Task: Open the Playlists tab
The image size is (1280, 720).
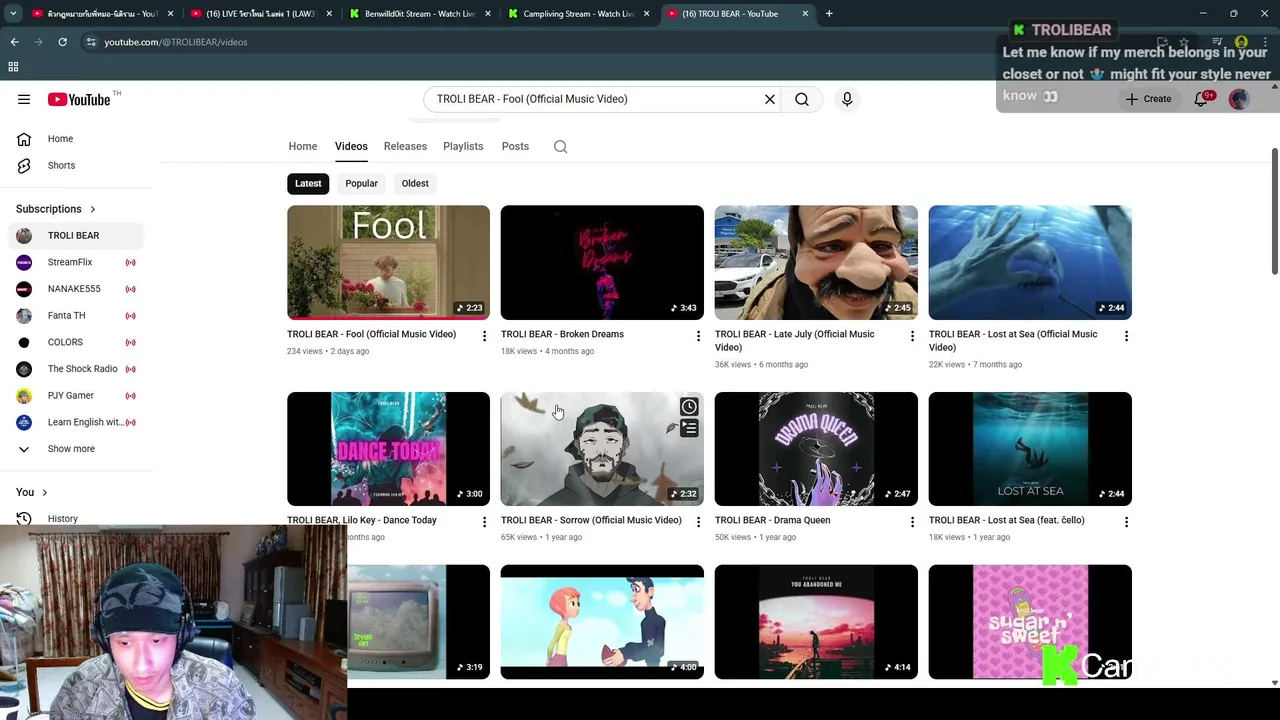Action: pyautogui.click(x=463, y=146)
